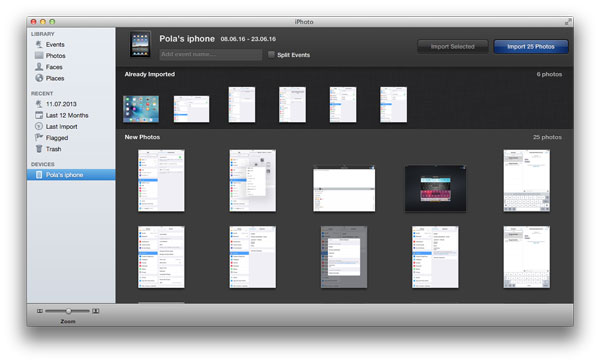The height and width of the screenshot is (363, 600).
Task: Select the Flagged entry
Action: 57,138
